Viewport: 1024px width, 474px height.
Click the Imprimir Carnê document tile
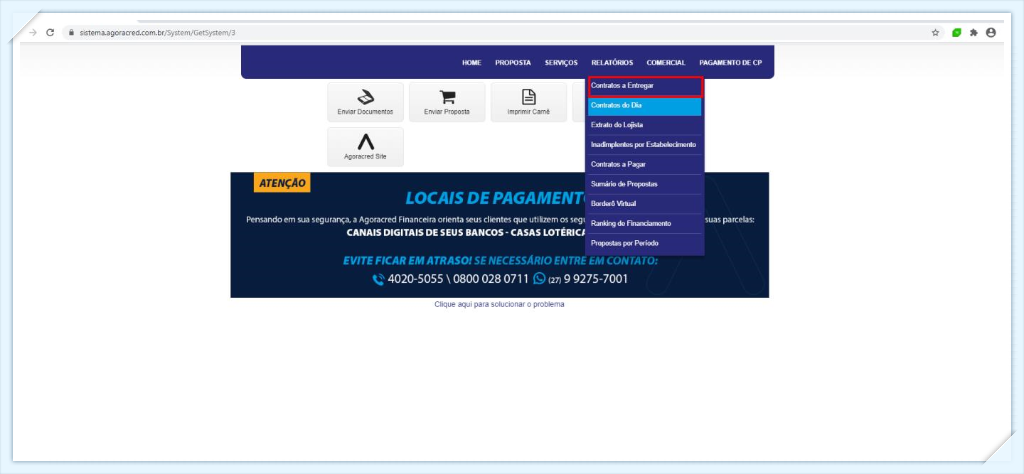click(528, 102)
